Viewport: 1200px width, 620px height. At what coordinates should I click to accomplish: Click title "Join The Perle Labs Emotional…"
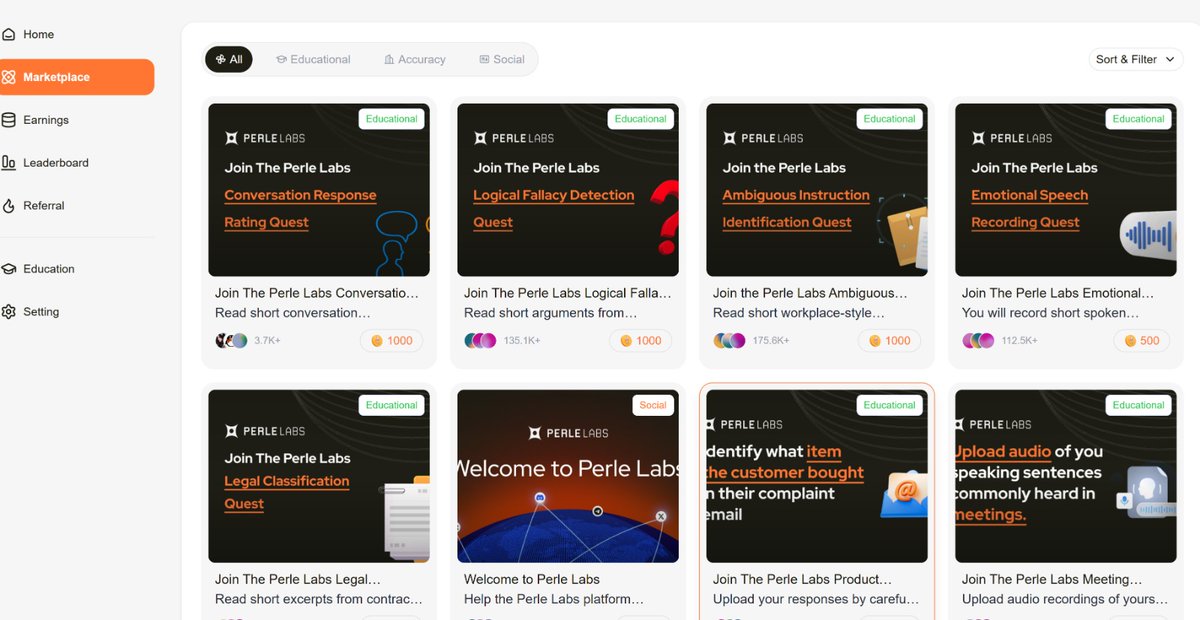1057,293
